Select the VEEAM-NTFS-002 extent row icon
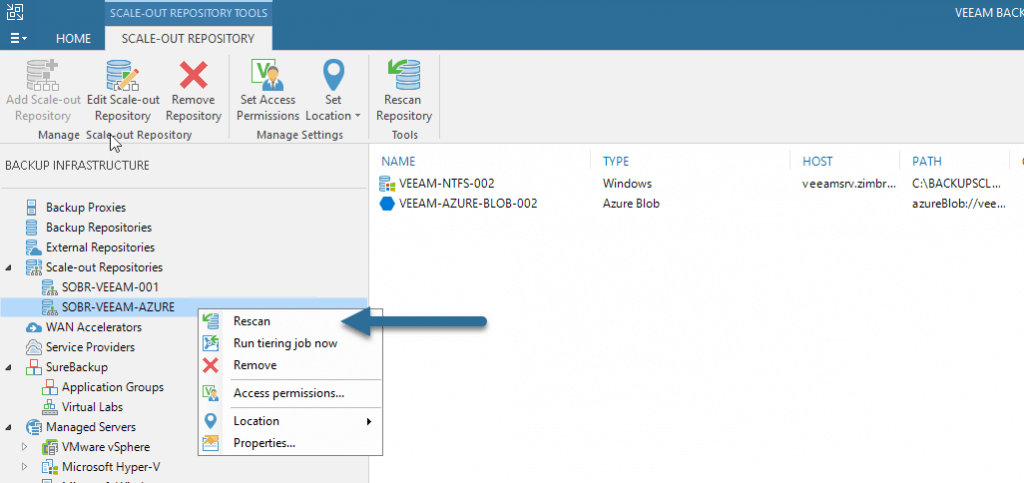Image resolution: width=1024 pixels, height=483 pixels. [x=387, y=183]
